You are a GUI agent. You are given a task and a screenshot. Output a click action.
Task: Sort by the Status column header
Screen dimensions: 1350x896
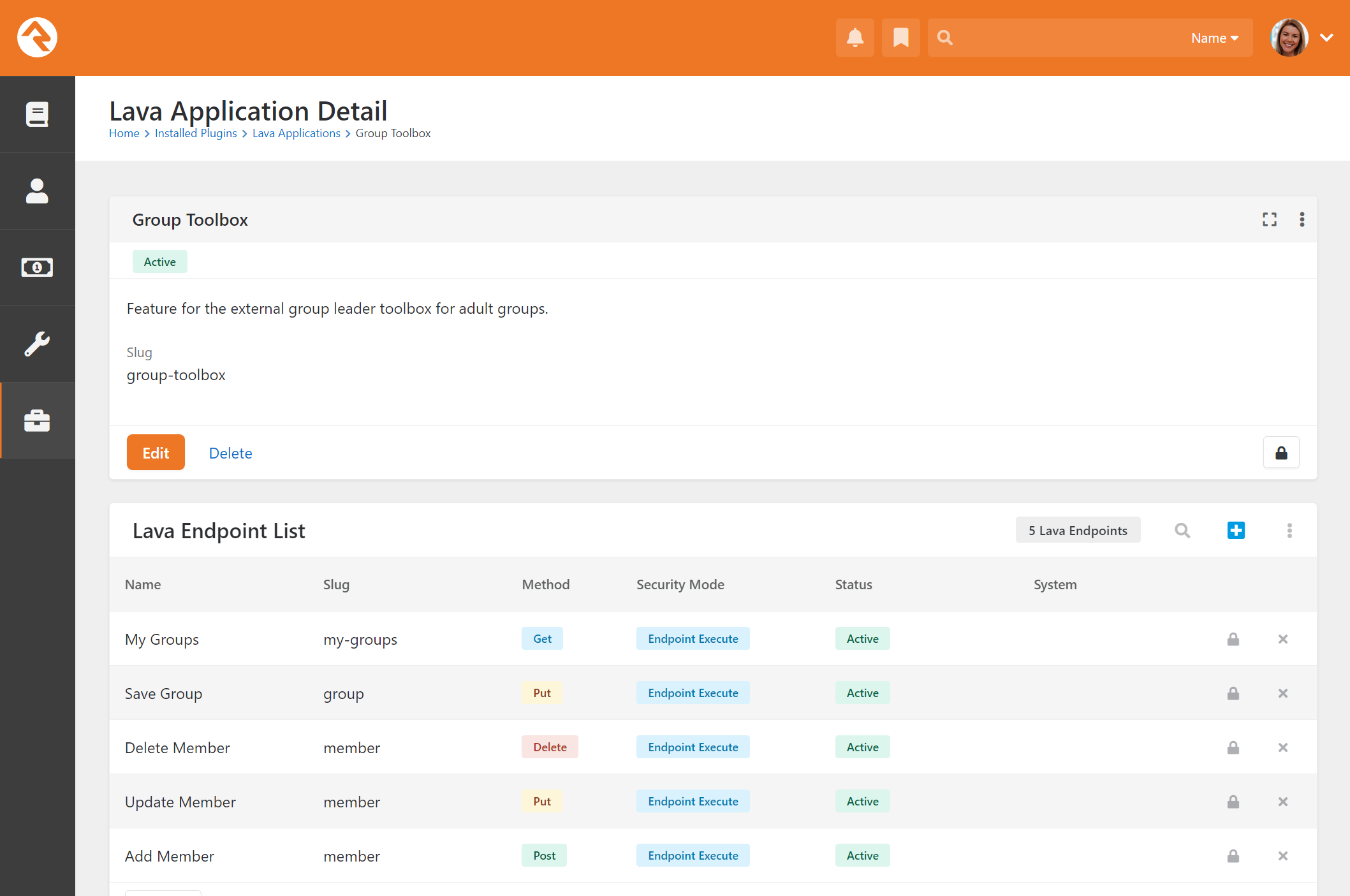coord(853,584)
